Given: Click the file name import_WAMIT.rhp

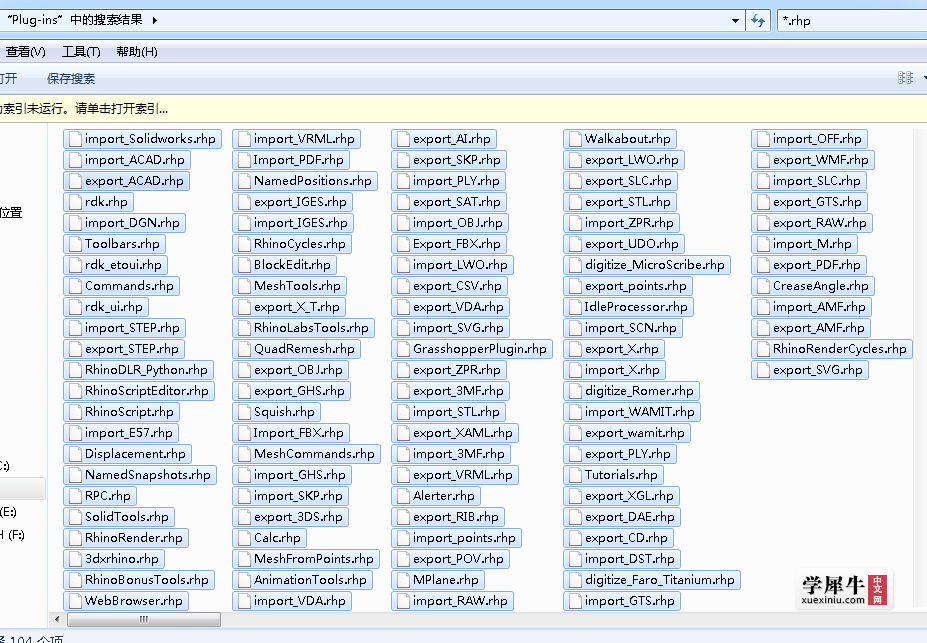Looking at the screenshot, I should [x=640, y=412].
